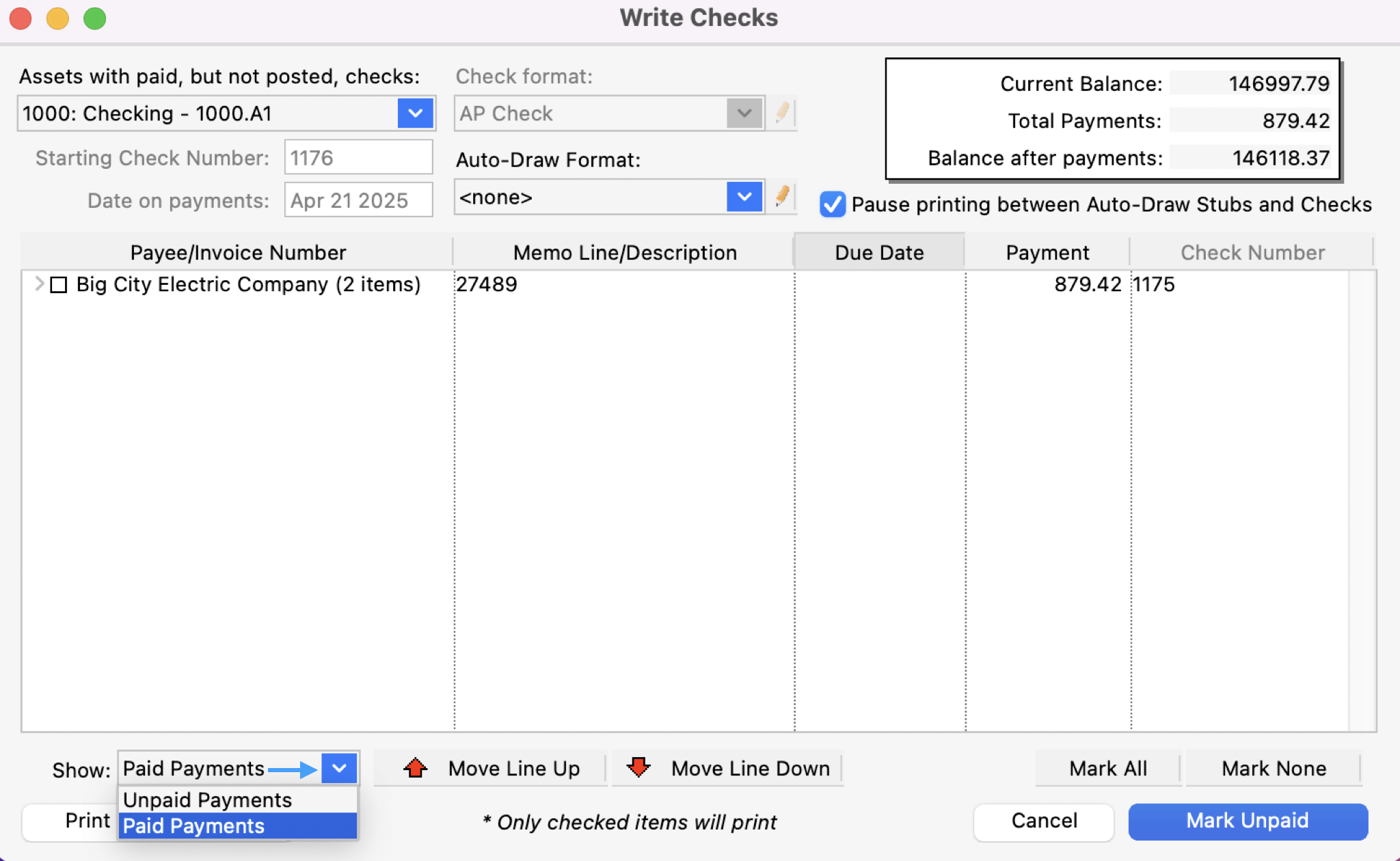1400x861 pixels.
Task: Open the 1000: Checking account dropdown
Action: tap(415, 113)
